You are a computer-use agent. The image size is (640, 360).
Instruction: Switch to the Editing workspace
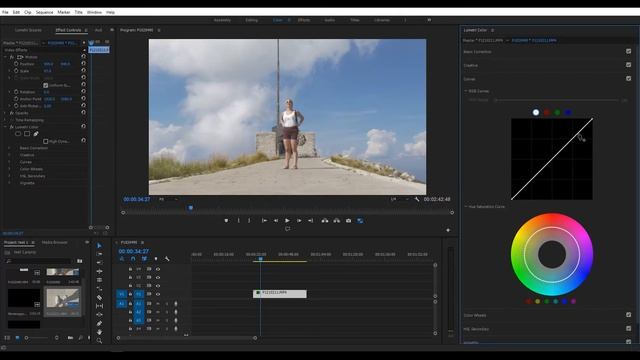click(x=251, y=20)
